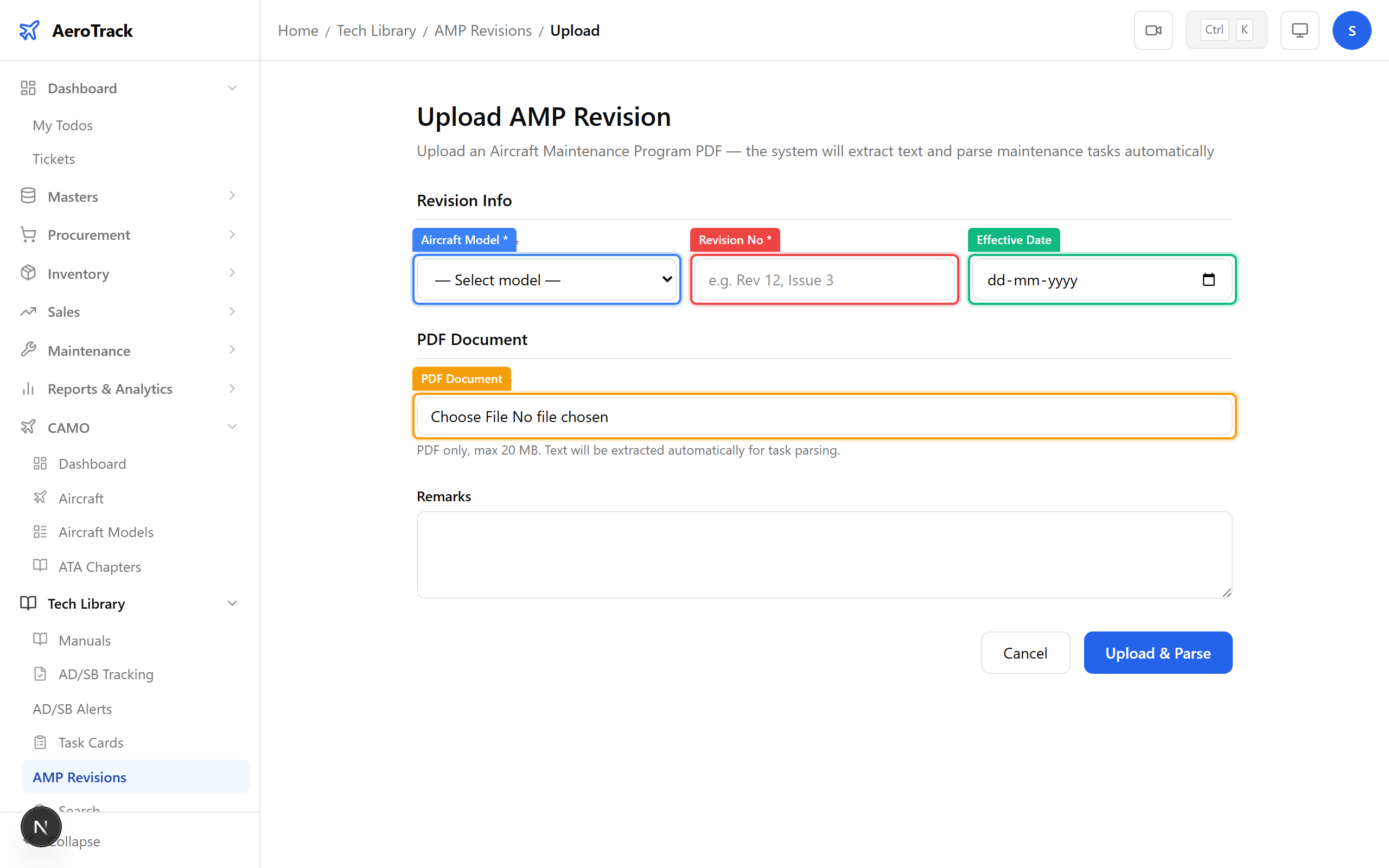Open the user avatar marked S
1389x868 pixels.
pyautogui.click(x=1352, y=30)
